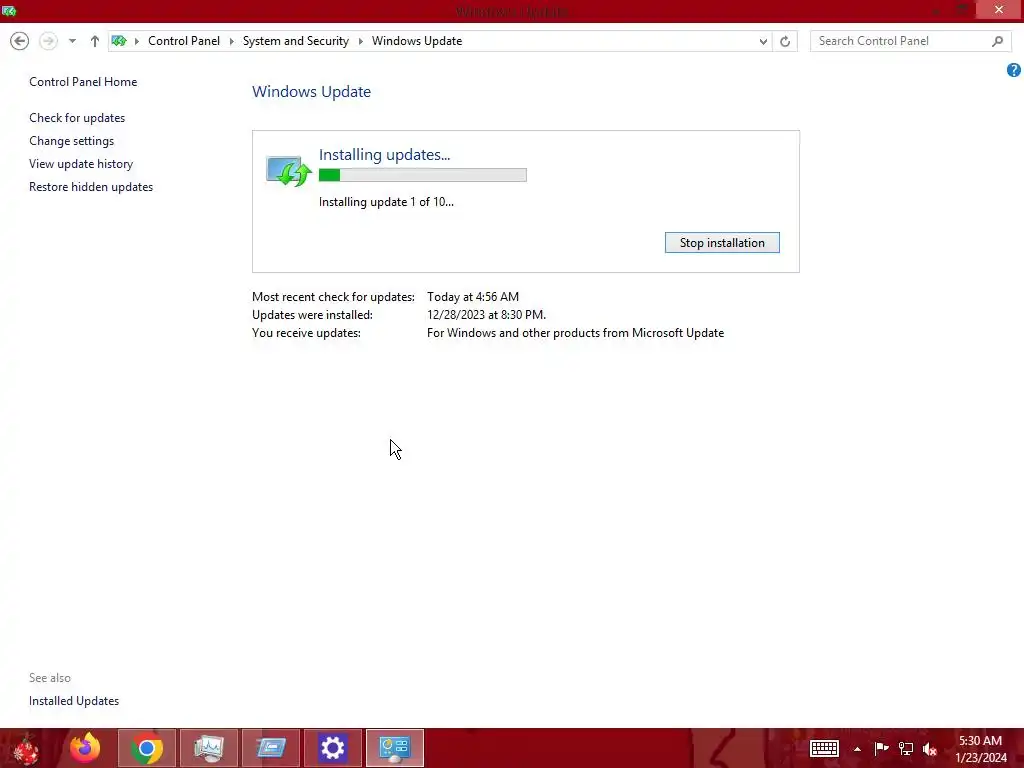The height and width of the screenshot is (768, 1024).
Task: Open the Control Panel breadcrumb
Action: click(x=184, y=41)
